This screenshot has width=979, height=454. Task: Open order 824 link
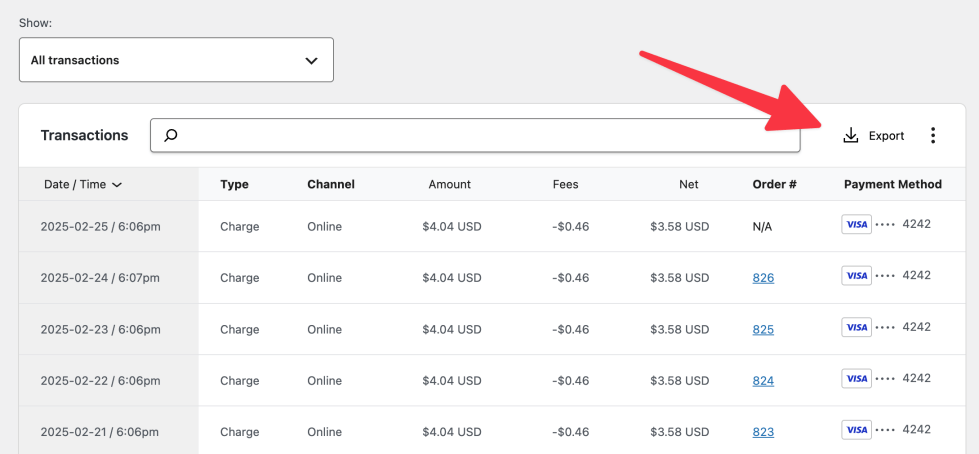[x=763, y=381]
